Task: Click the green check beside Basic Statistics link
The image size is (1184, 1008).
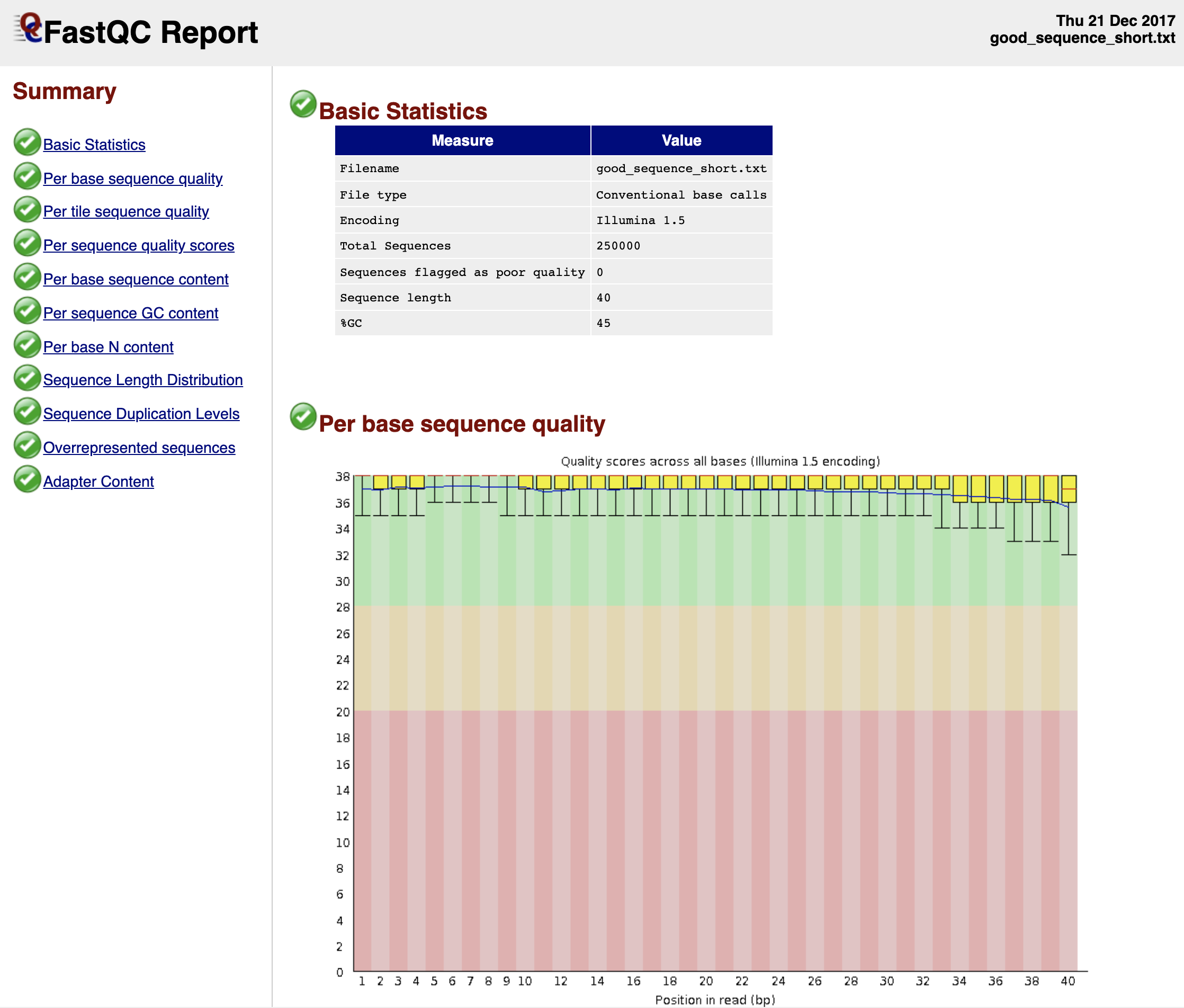Action: [x=27, y=142]
